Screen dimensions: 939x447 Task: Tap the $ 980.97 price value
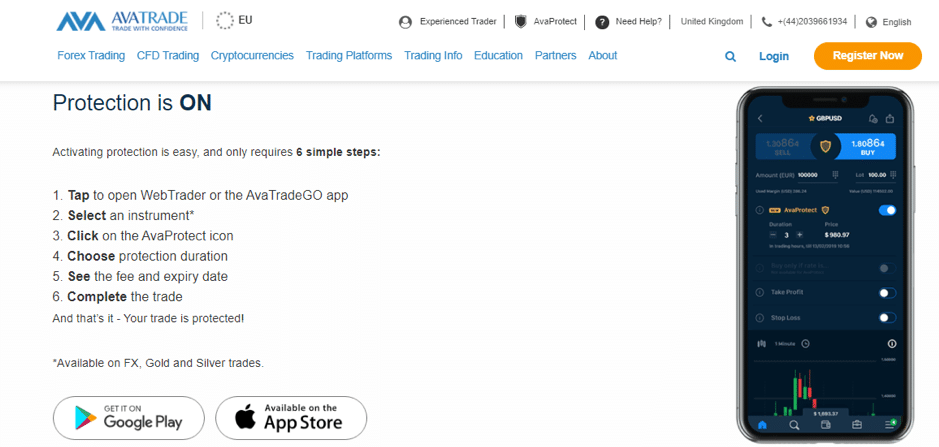[x=837, y=235]
